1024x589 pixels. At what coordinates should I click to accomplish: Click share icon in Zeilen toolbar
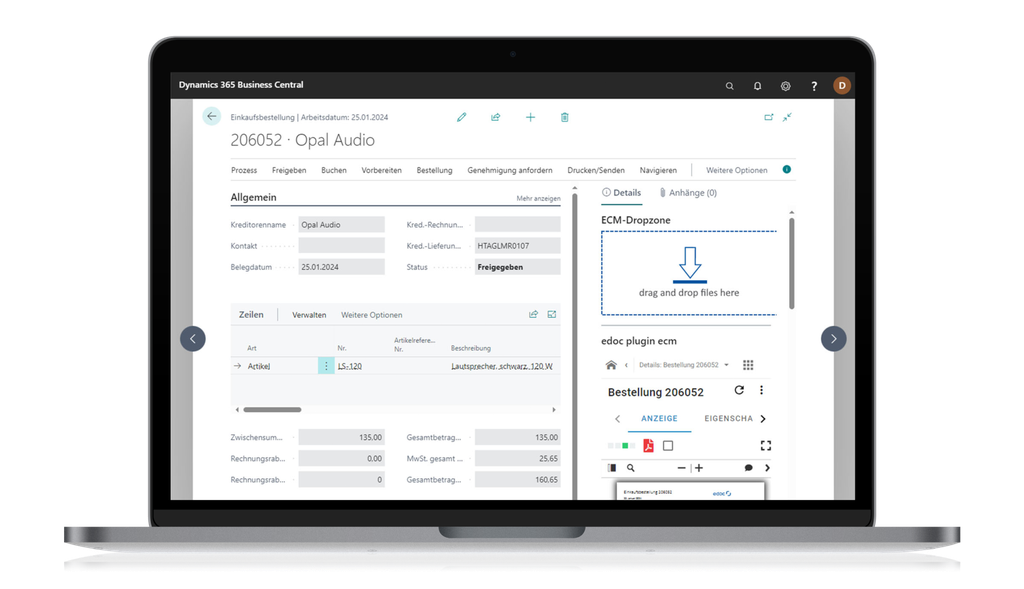534,315
